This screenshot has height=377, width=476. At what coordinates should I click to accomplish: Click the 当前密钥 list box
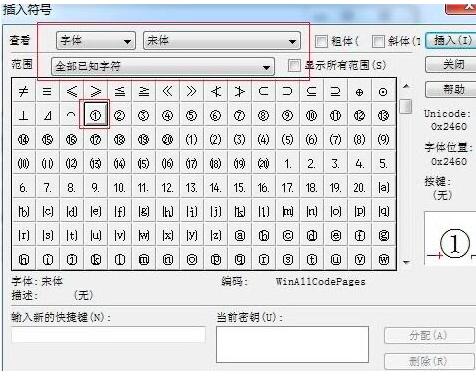click(x=292, y=344)
